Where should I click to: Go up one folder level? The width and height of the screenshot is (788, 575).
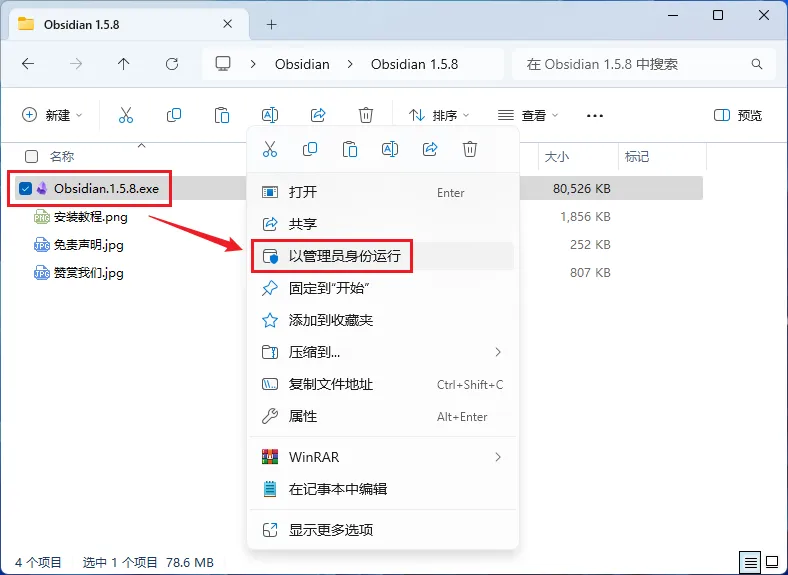(124, 64)
